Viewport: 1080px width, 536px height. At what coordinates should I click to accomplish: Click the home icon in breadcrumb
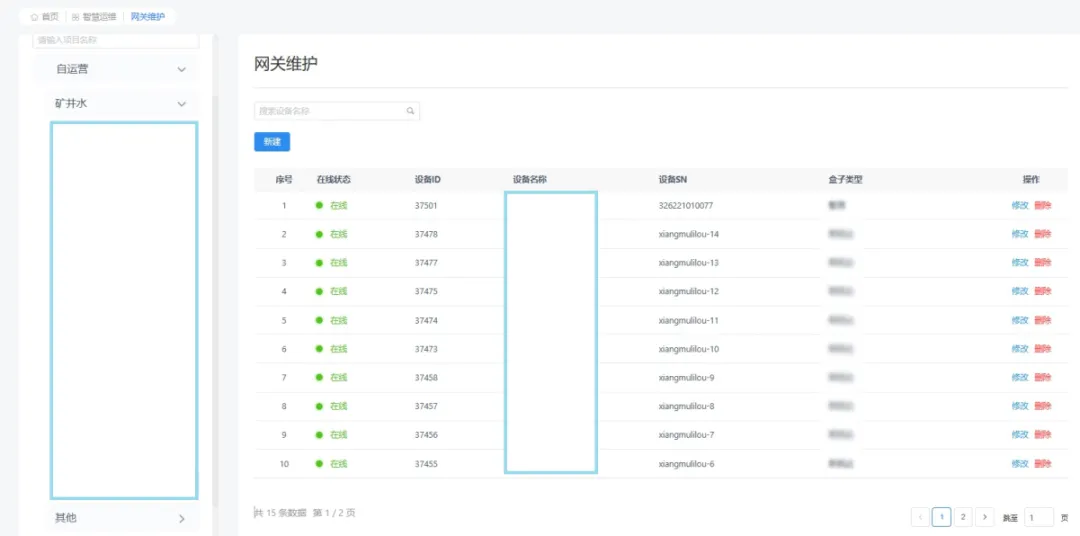click(34, 17)
